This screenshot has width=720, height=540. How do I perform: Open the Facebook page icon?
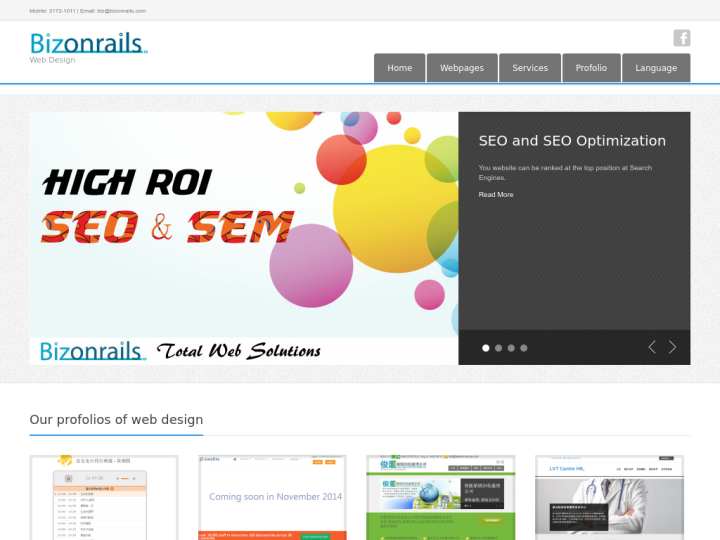click(x=681, y=38)
